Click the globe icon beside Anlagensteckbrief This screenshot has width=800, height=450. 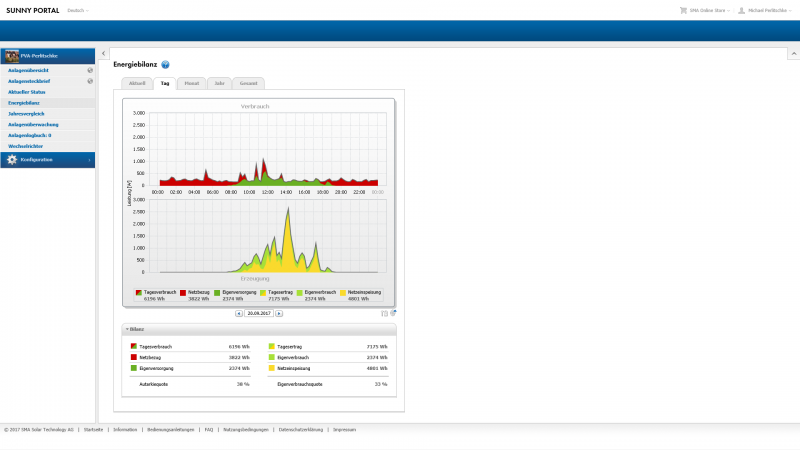tap(90, 81)
